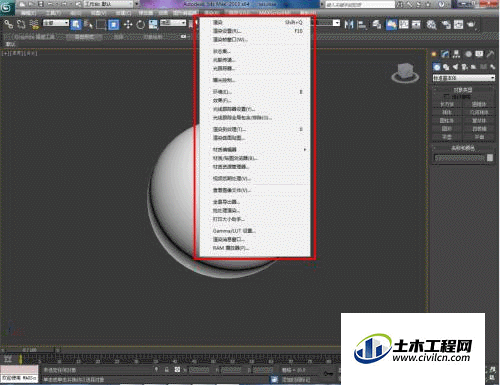Click the 茶壶 teapot button

pos(447,137)
